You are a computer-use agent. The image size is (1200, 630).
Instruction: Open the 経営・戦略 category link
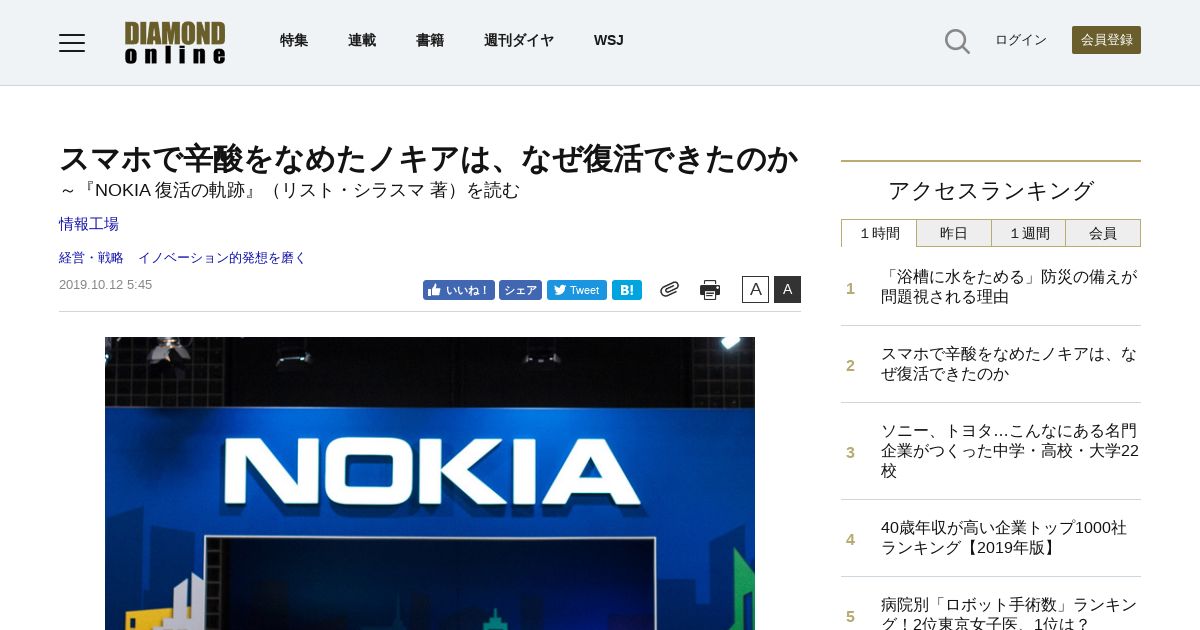pyautogui.click(x=91, y=257)
